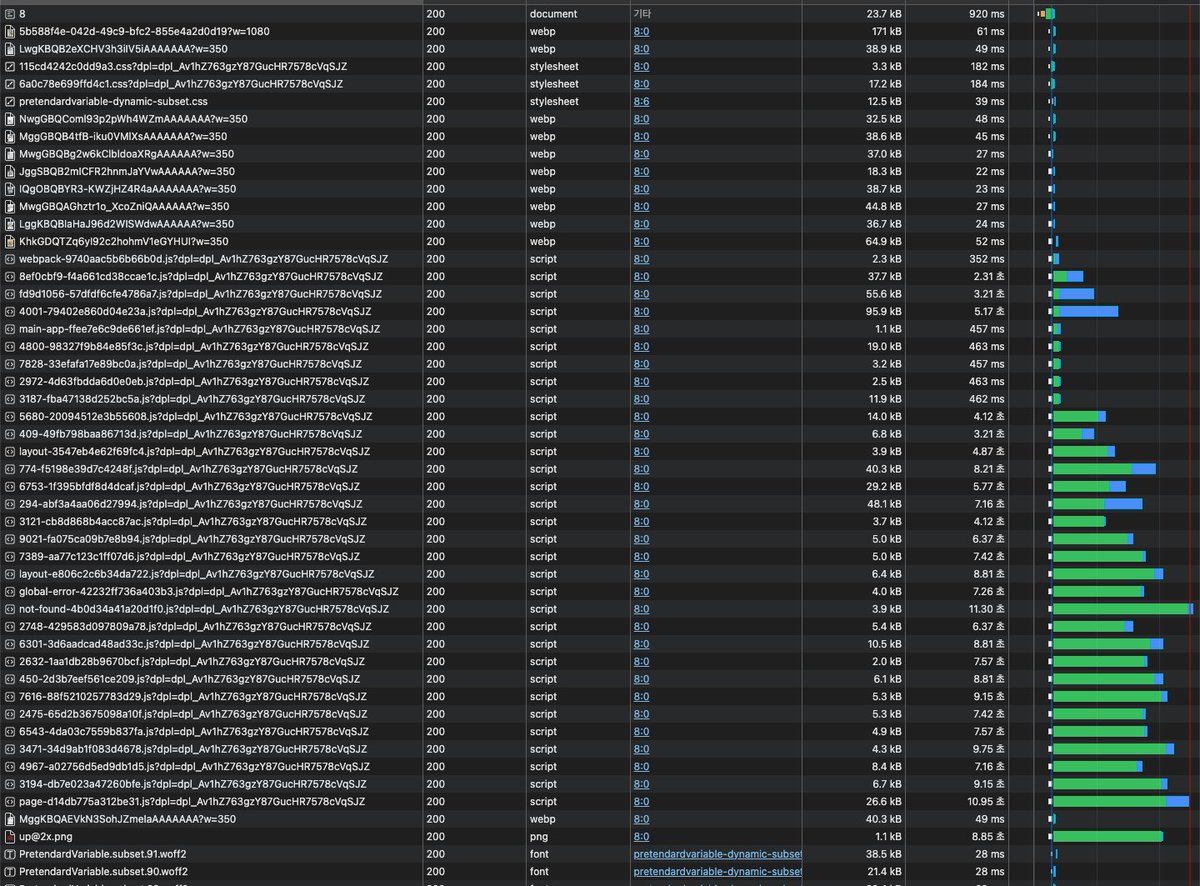Click the image icon of KhkGDQTZq6yl92c2hohmV1eGYHUI row
The height and width of the screenshot is (886, 1200).
tap(10, 241)
